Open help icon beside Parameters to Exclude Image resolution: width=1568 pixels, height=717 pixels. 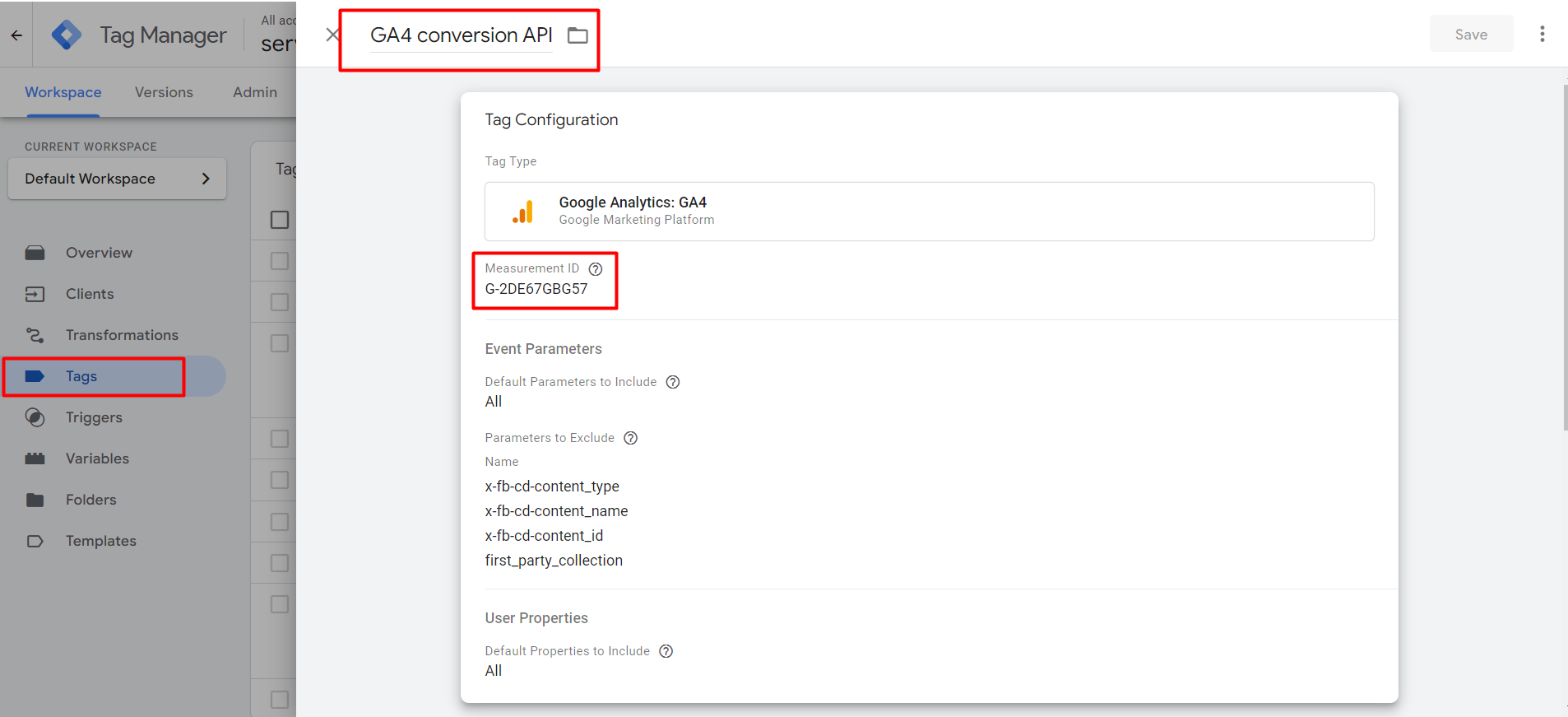click(x=630, y=438)
